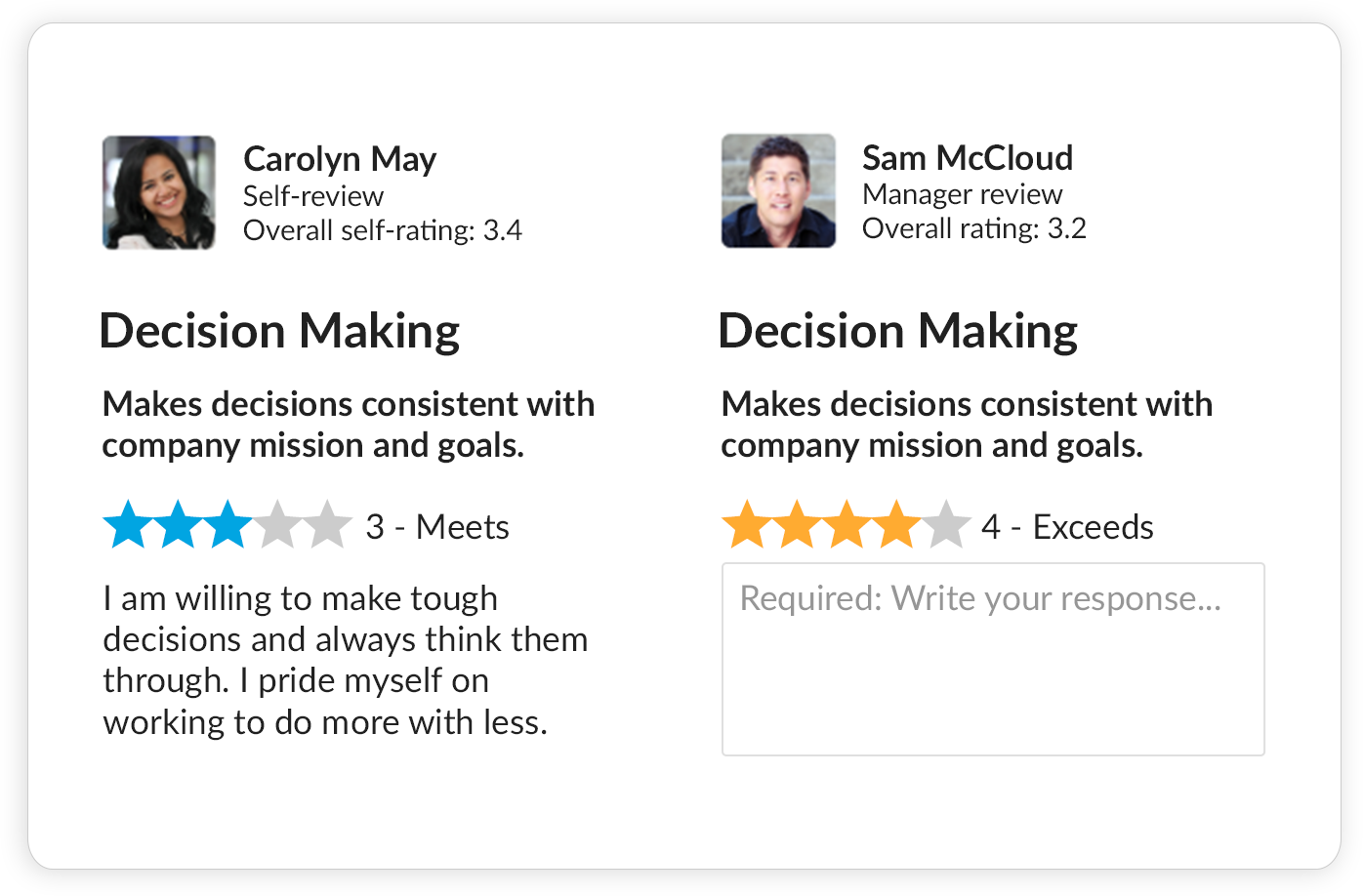Viewport: 1363px width, 896px height.
Task: Click the second blue star in self-review
Action: 178,526
